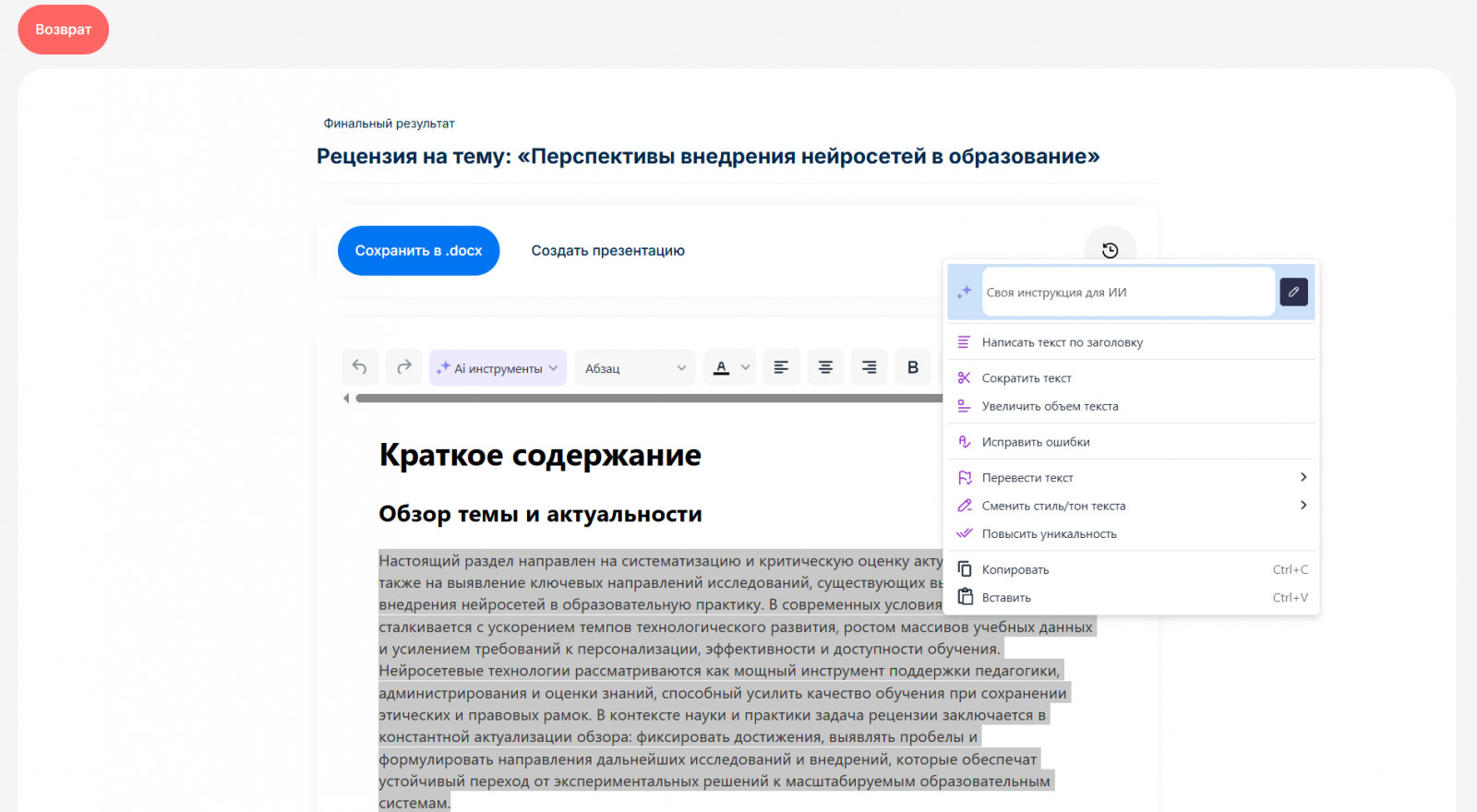Screen dimensions: 1477x812
Task: Click the undo arrow icon
Action: pos(359,367)
